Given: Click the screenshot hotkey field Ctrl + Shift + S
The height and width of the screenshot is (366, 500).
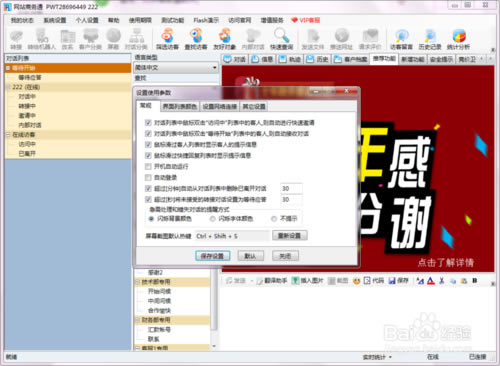Looking at the screenshot, I should (232, 236).
